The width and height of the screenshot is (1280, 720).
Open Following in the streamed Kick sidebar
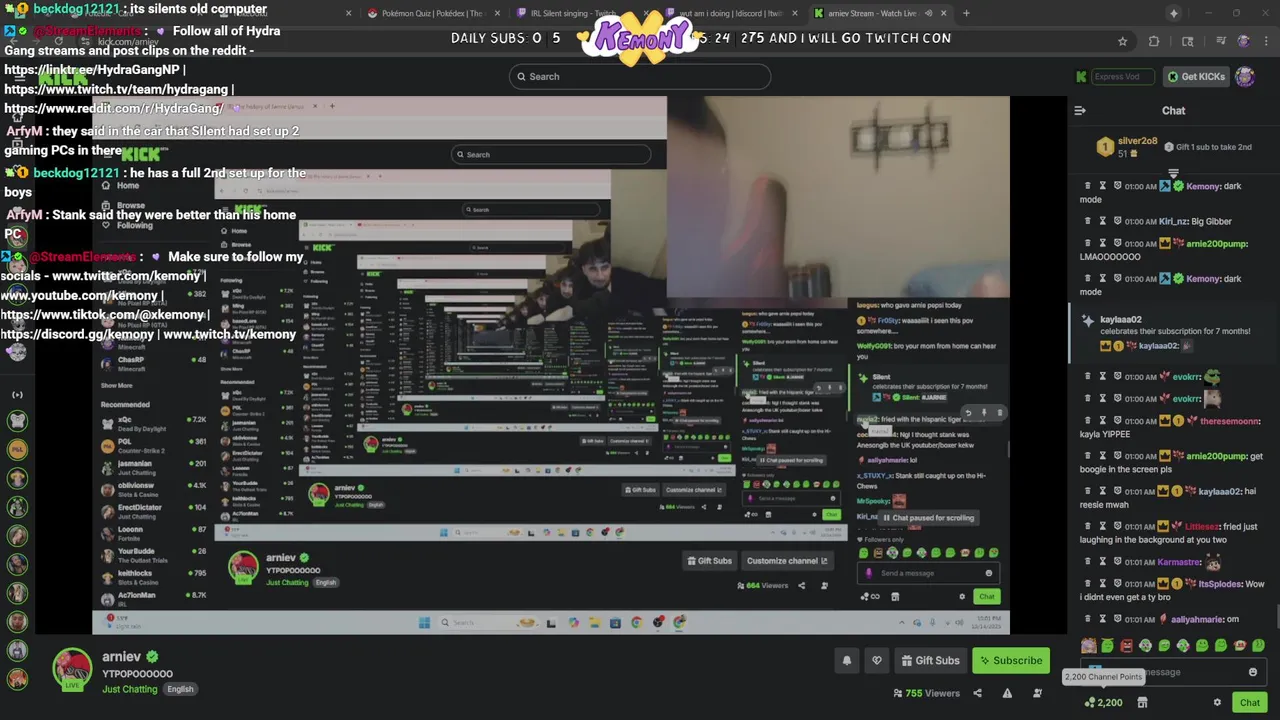pyautogui.click(x=134, y=225)
